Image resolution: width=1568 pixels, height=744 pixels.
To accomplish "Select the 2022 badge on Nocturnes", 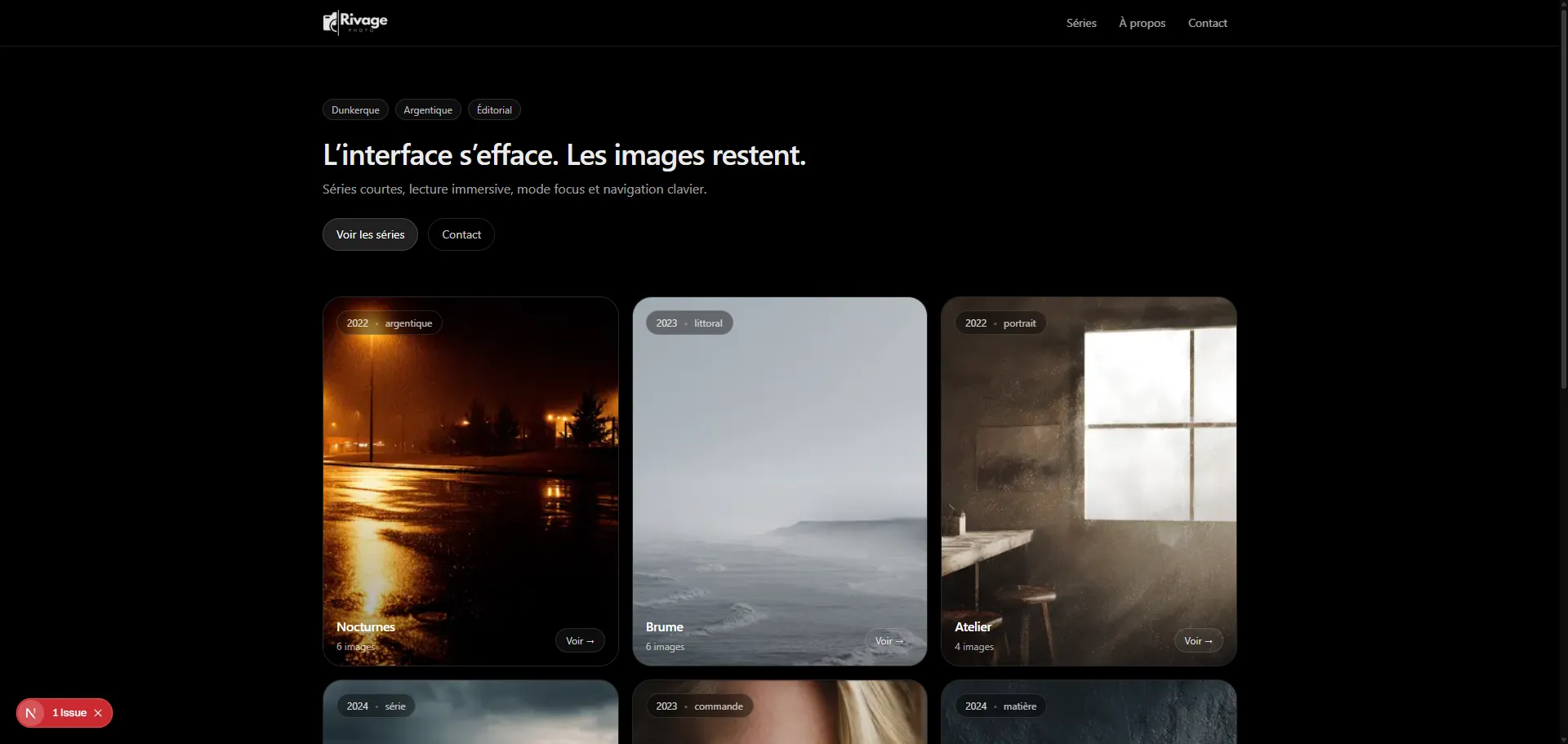I will tap(357, 323).
